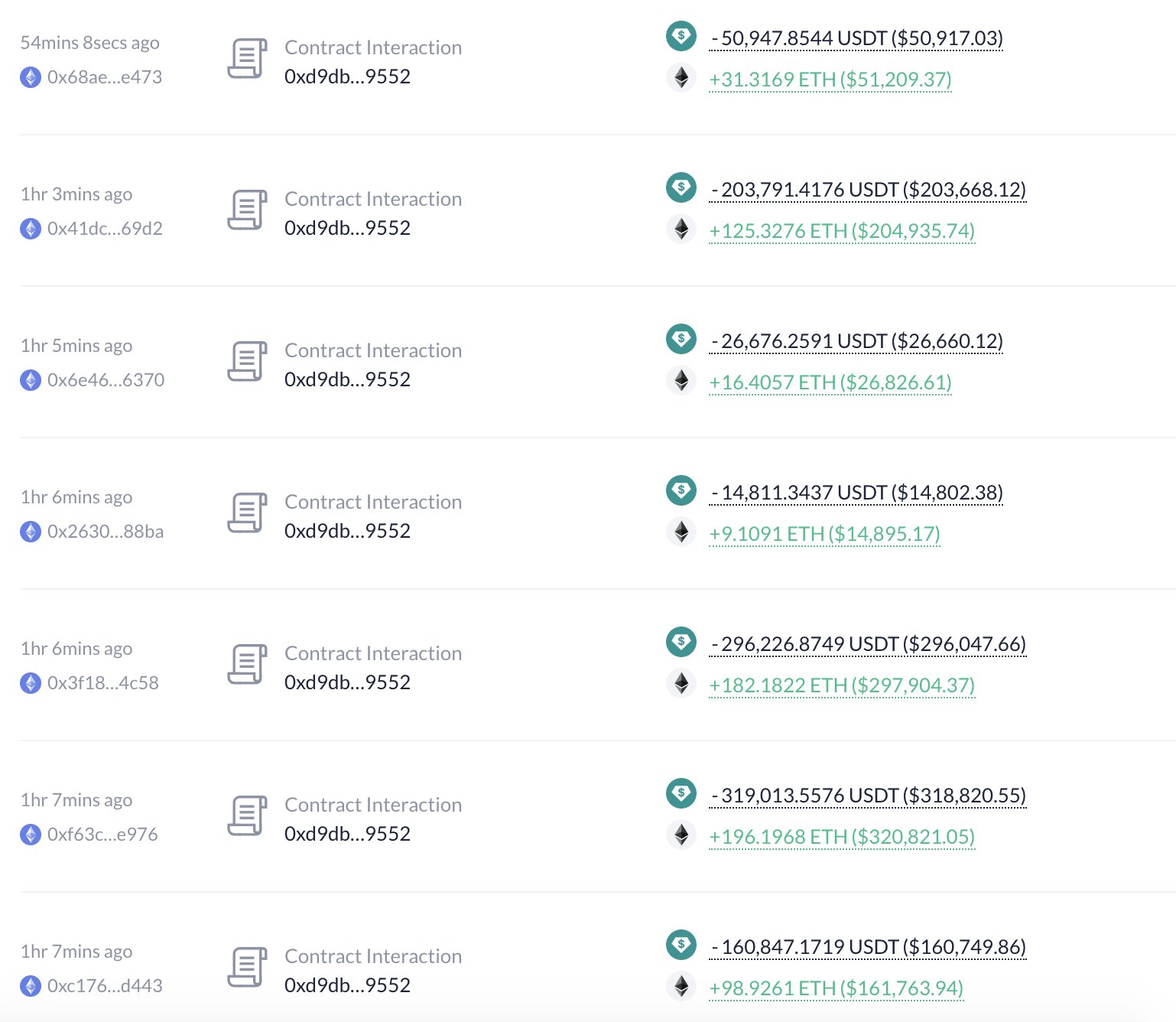
Task: Open transaction hash 0x6e46...6370
Action: pyautogui.click(x=106, y=380)
